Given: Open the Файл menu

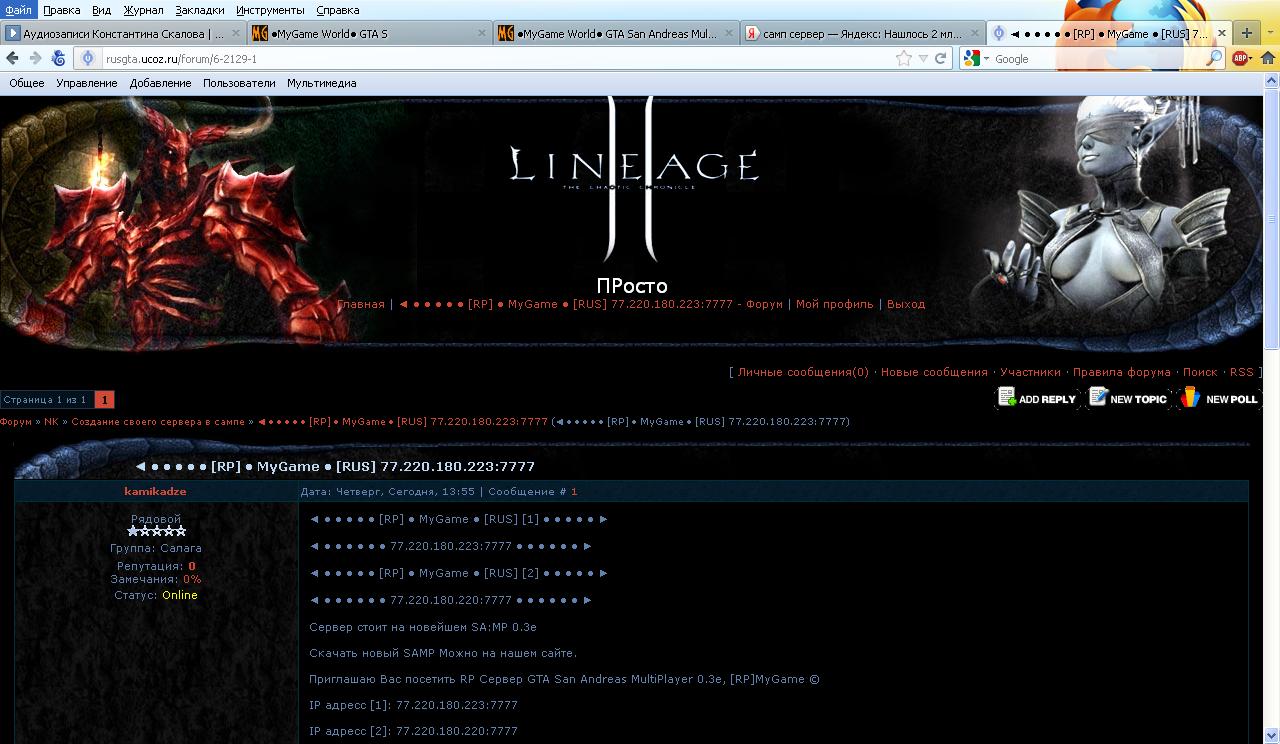Looking at the screenshot, I should pos(17,10).
